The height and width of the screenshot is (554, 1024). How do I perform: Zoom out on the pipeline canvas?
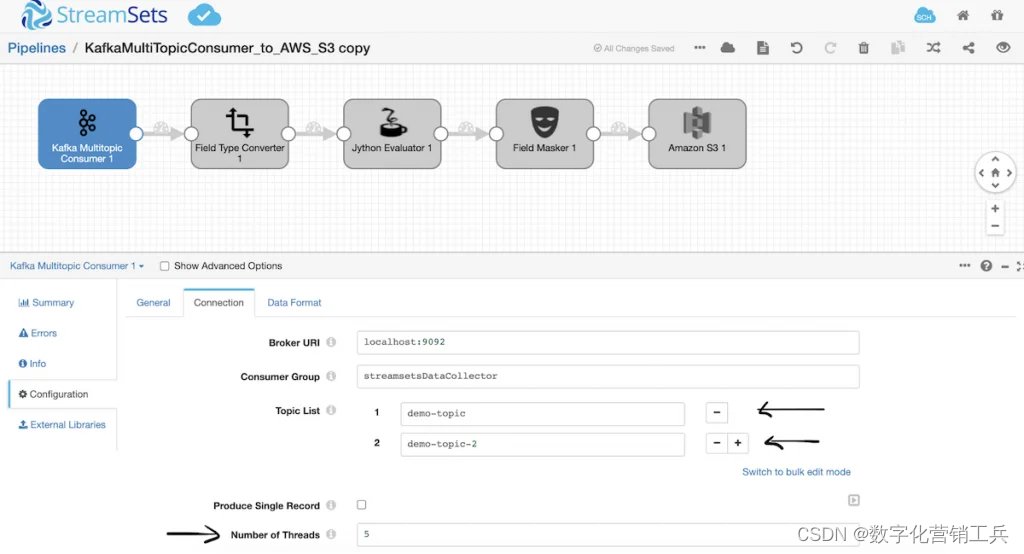tap(995, 226)
